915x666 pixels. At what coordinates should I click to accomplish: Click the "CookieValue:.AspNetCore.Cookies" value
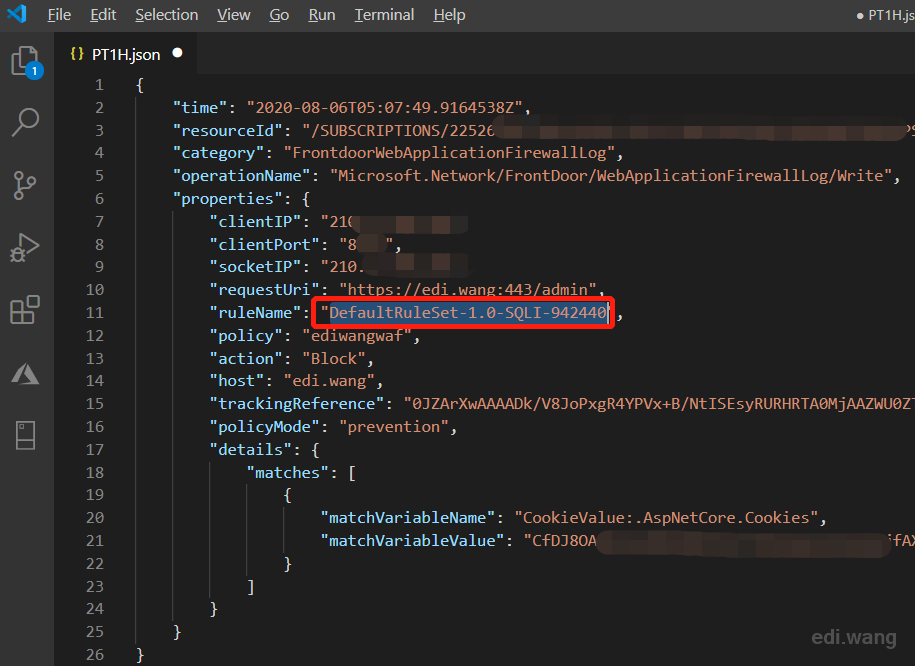(x=666, y=518)
